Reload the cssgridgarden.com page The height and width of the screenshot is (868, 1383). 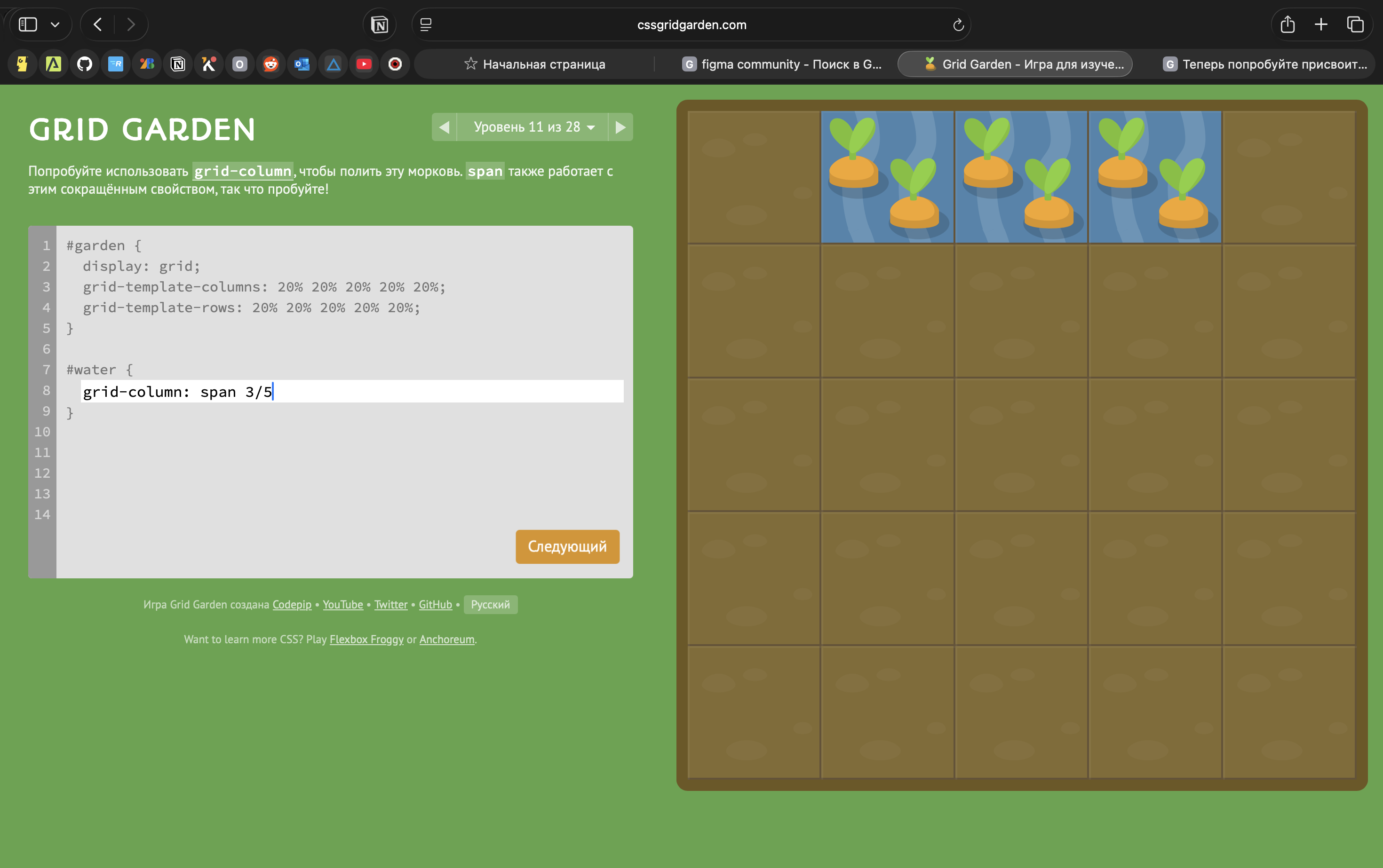pos(957,24)
